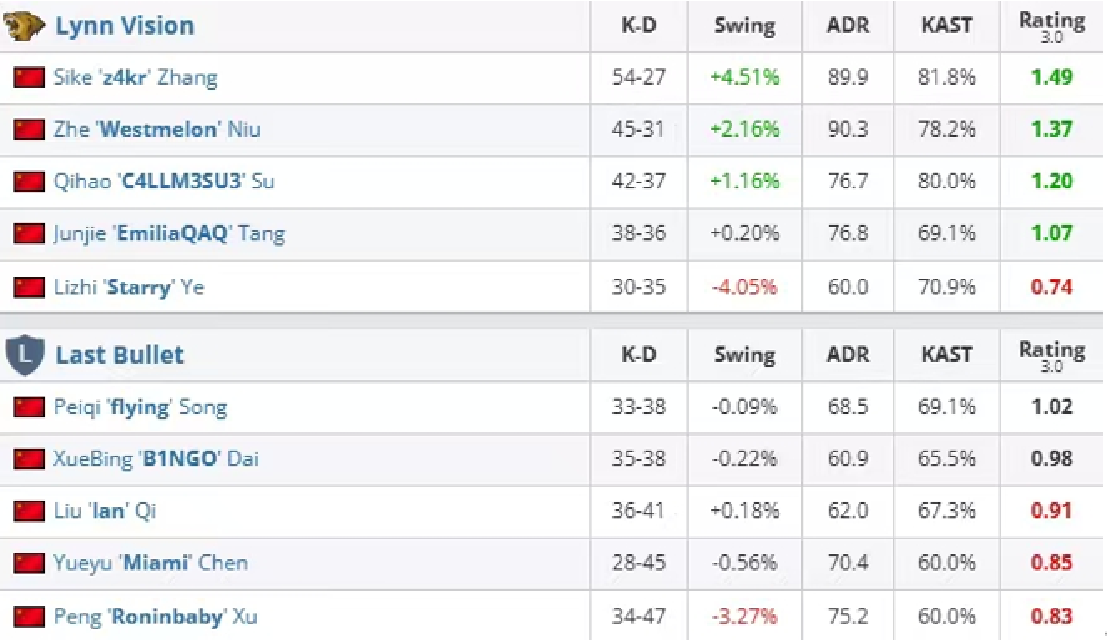Screen dimensions: 1107x640
Task: Open Junjie 'EmiliaQAQ' Tang's profile
Action: [169, 234]
